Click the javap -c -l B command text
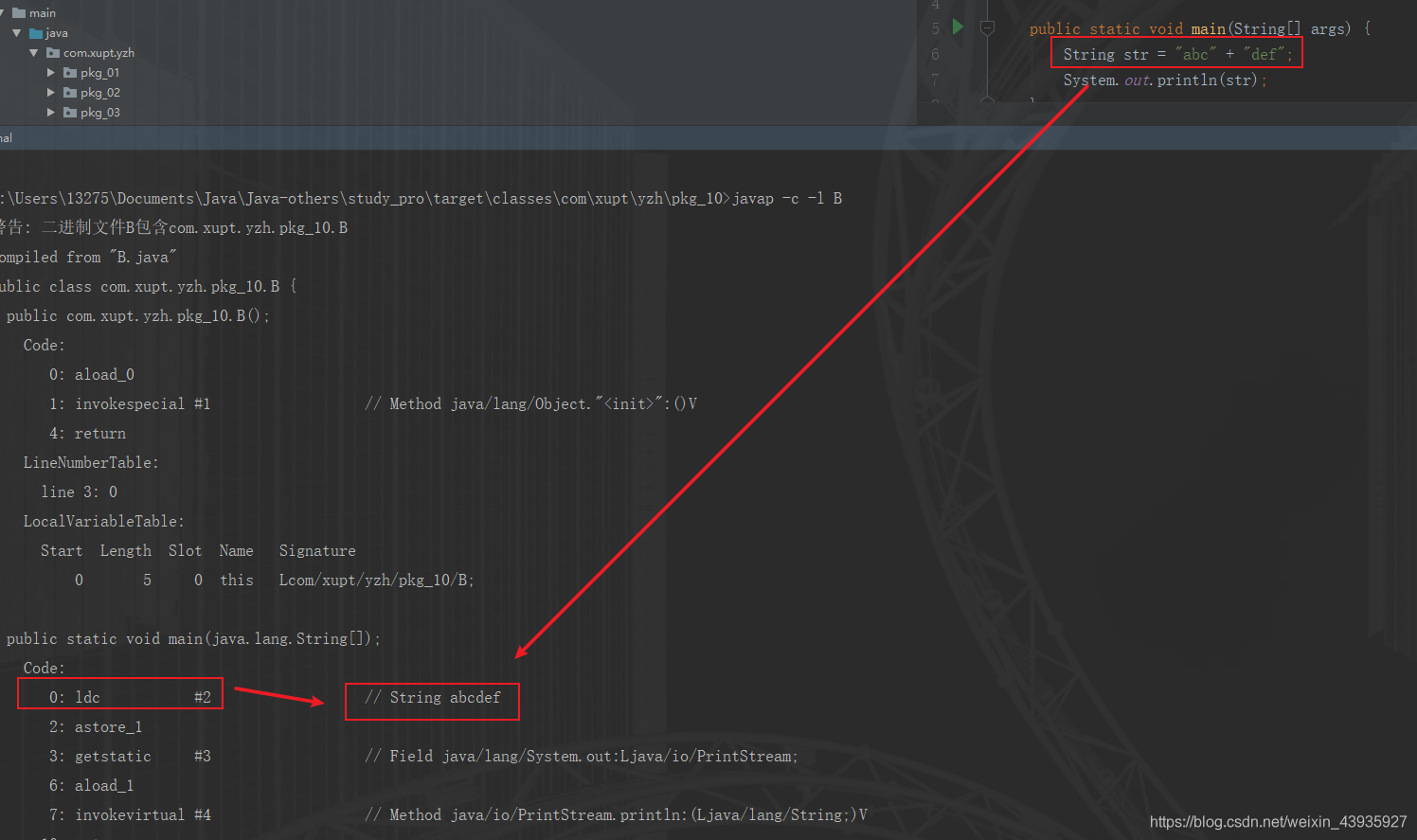 [786, 199]
